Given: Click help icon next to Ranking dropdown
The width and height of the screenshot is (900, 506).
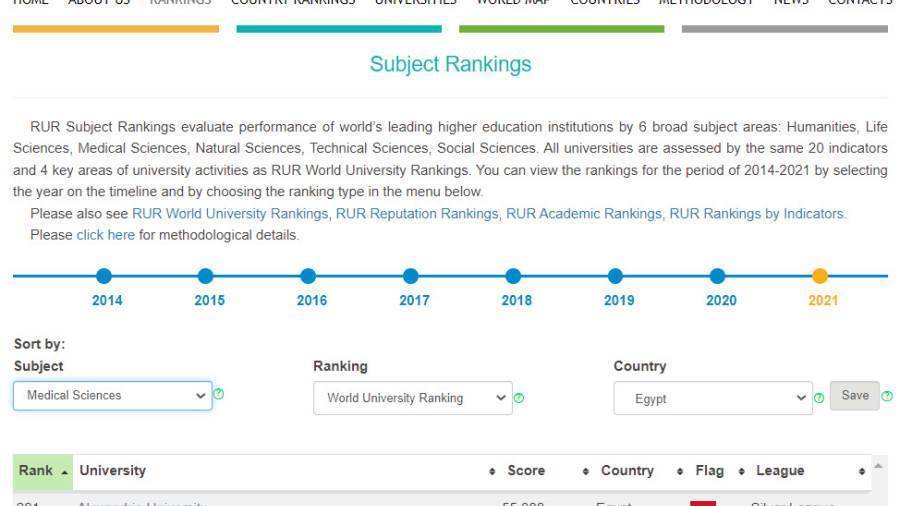Looking at the screenshot, I should [519, 398].
